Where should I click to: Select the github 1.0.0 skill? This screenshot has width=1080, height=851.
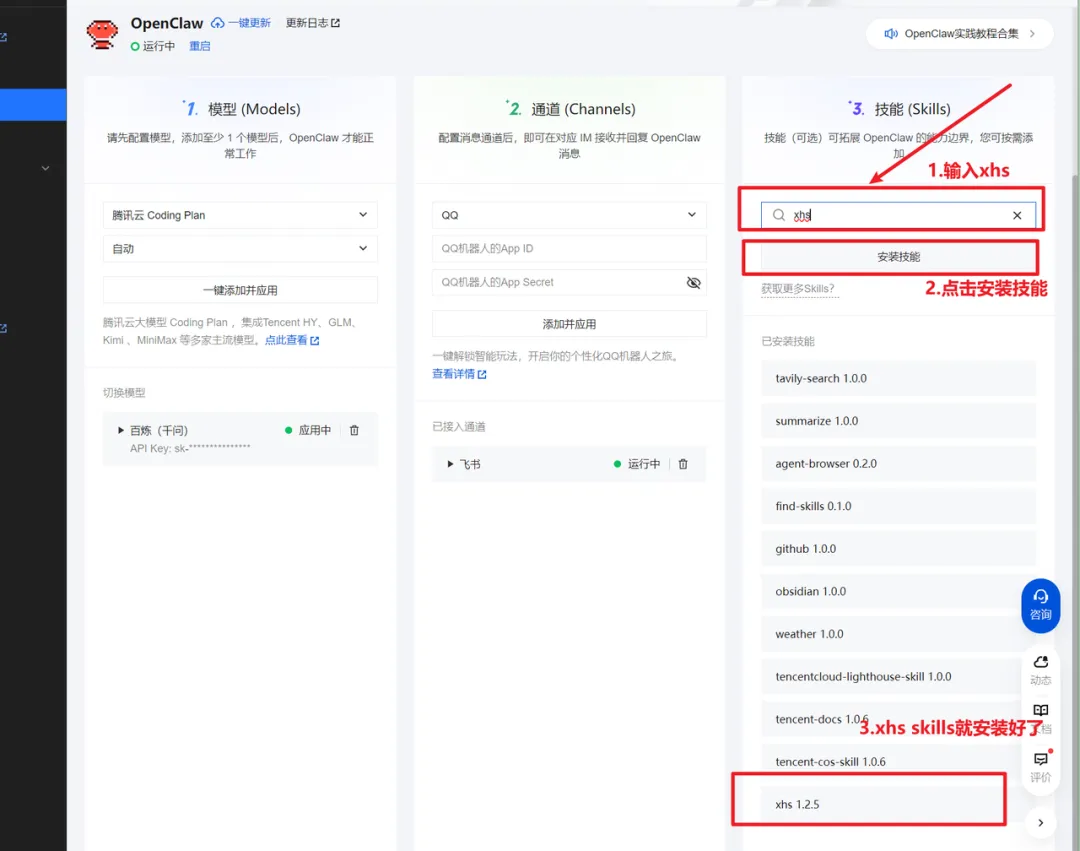[x=898, y=549]
